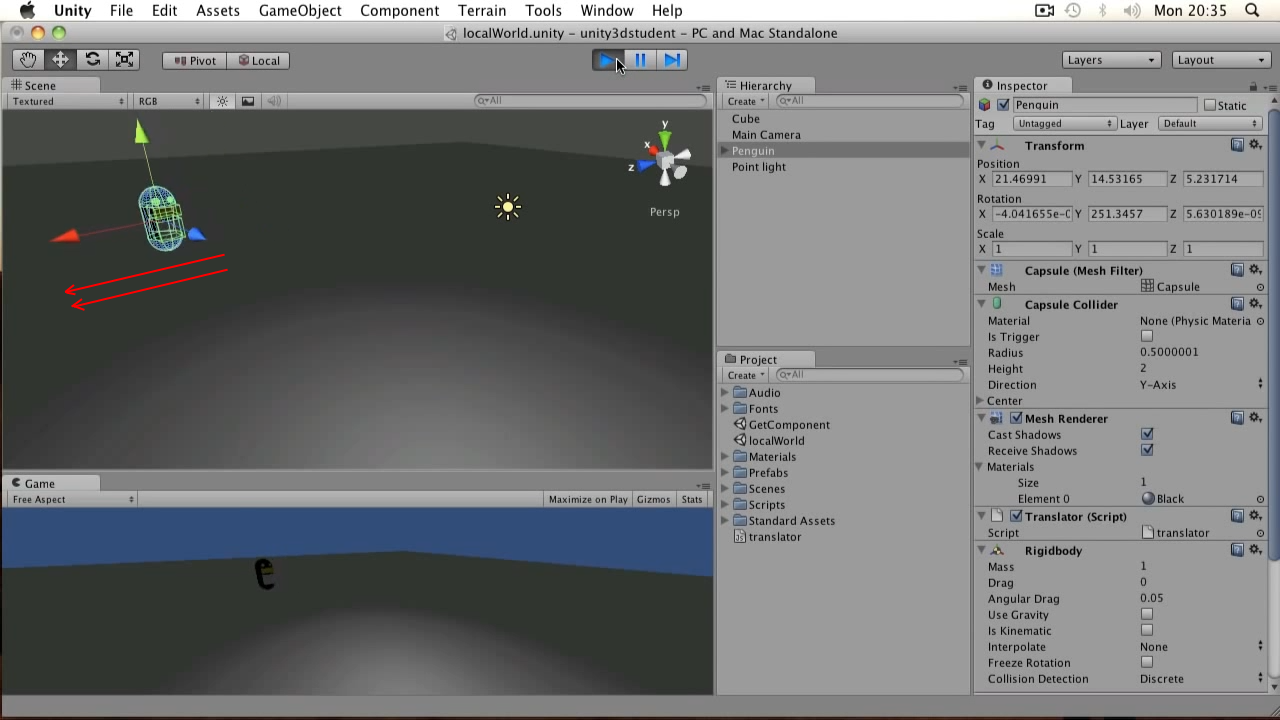Click the Local handle orientation button

tap(258, 60)
